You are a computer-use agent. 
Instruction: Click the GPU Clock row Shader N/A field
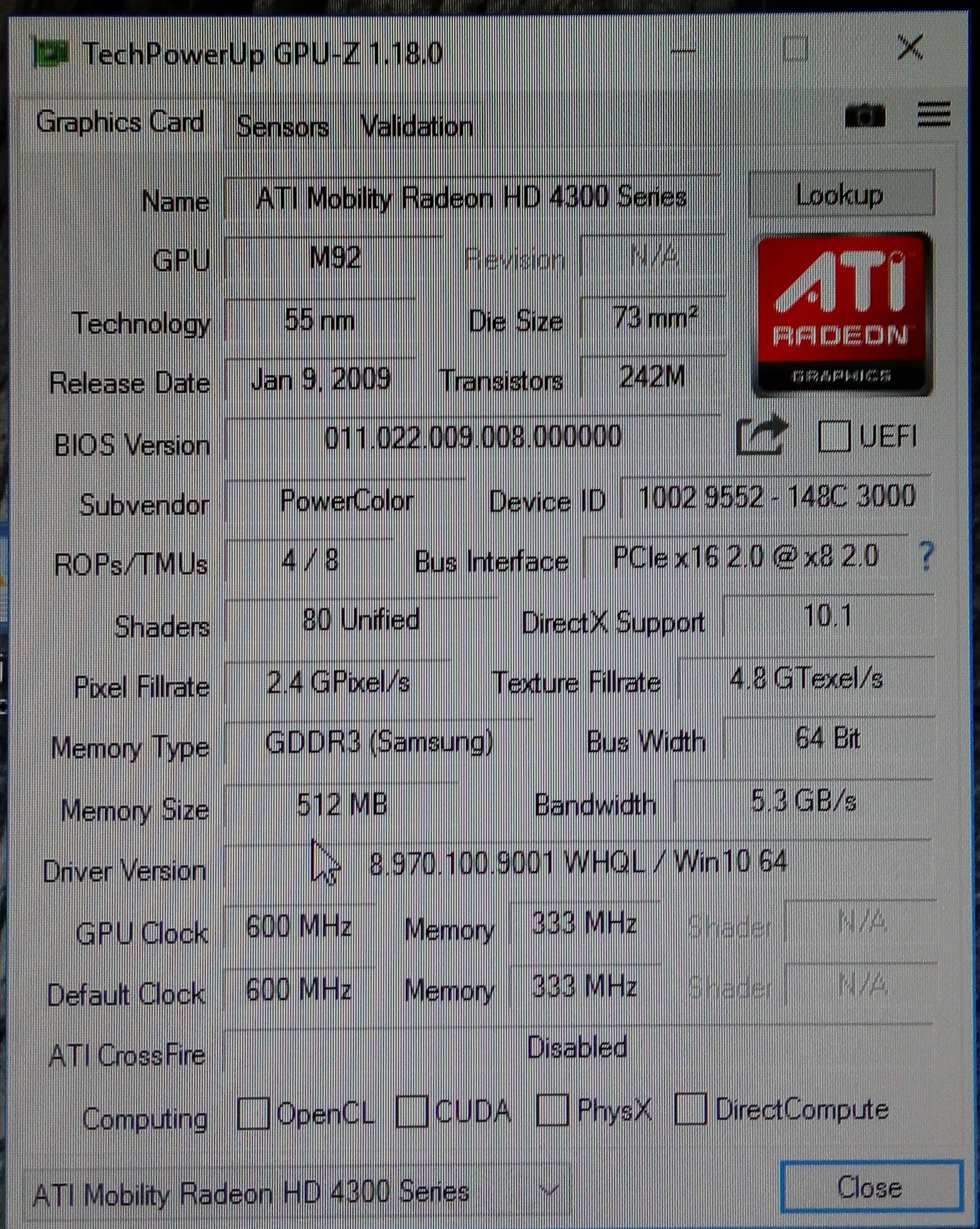click(860, 921)
